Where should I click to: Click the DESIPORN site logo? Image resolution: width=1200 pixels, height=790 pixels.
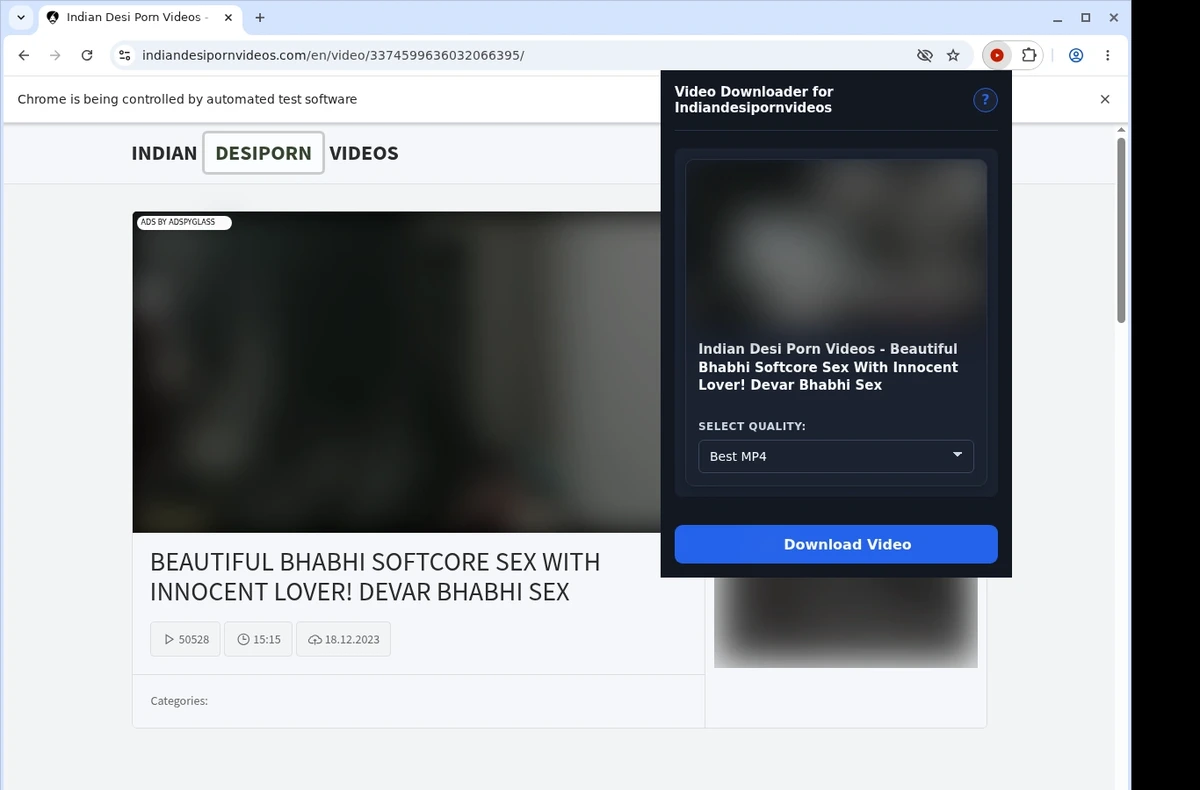263,153
